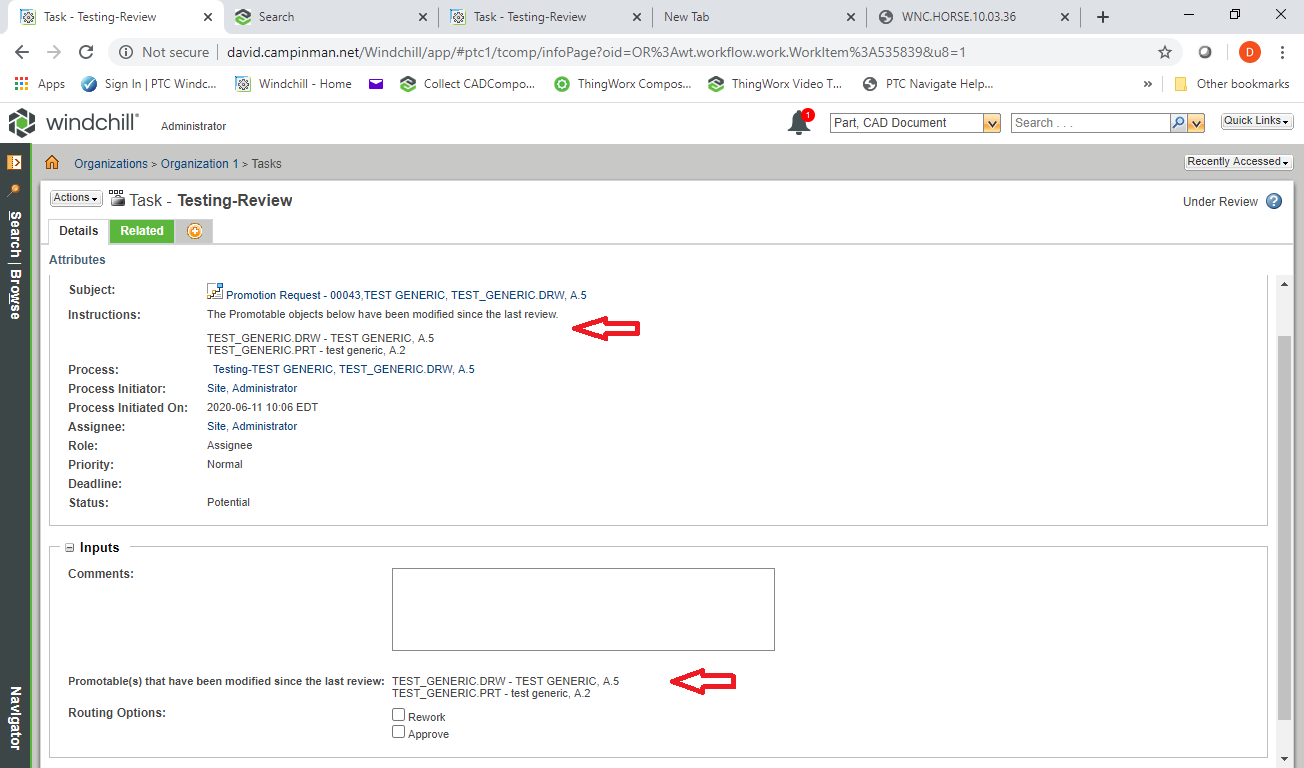The height and width of the screenshot is (768, 1304).
Task: Click the Task briefcase icon next to Testing-Review
Action: point(118,199)
